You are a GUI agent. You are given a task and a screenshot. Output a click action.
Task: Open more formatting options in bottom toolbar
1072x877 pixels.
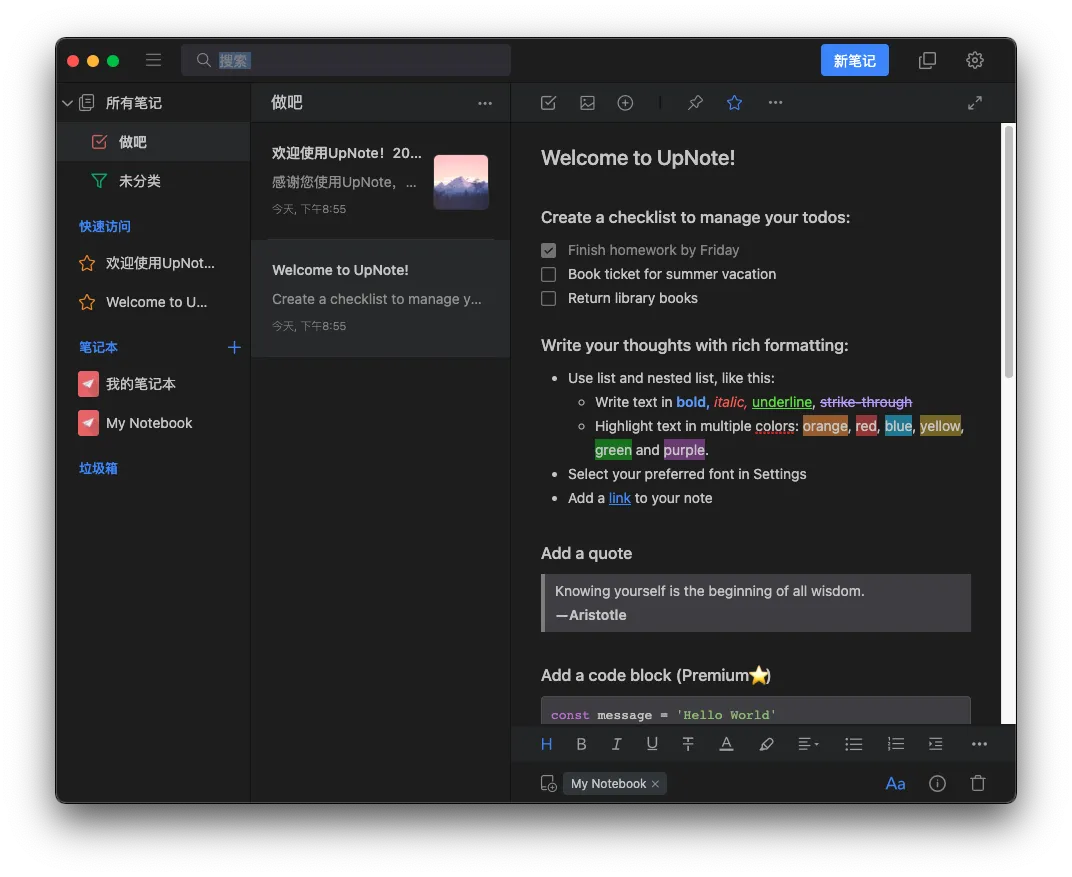coord(979,744)
